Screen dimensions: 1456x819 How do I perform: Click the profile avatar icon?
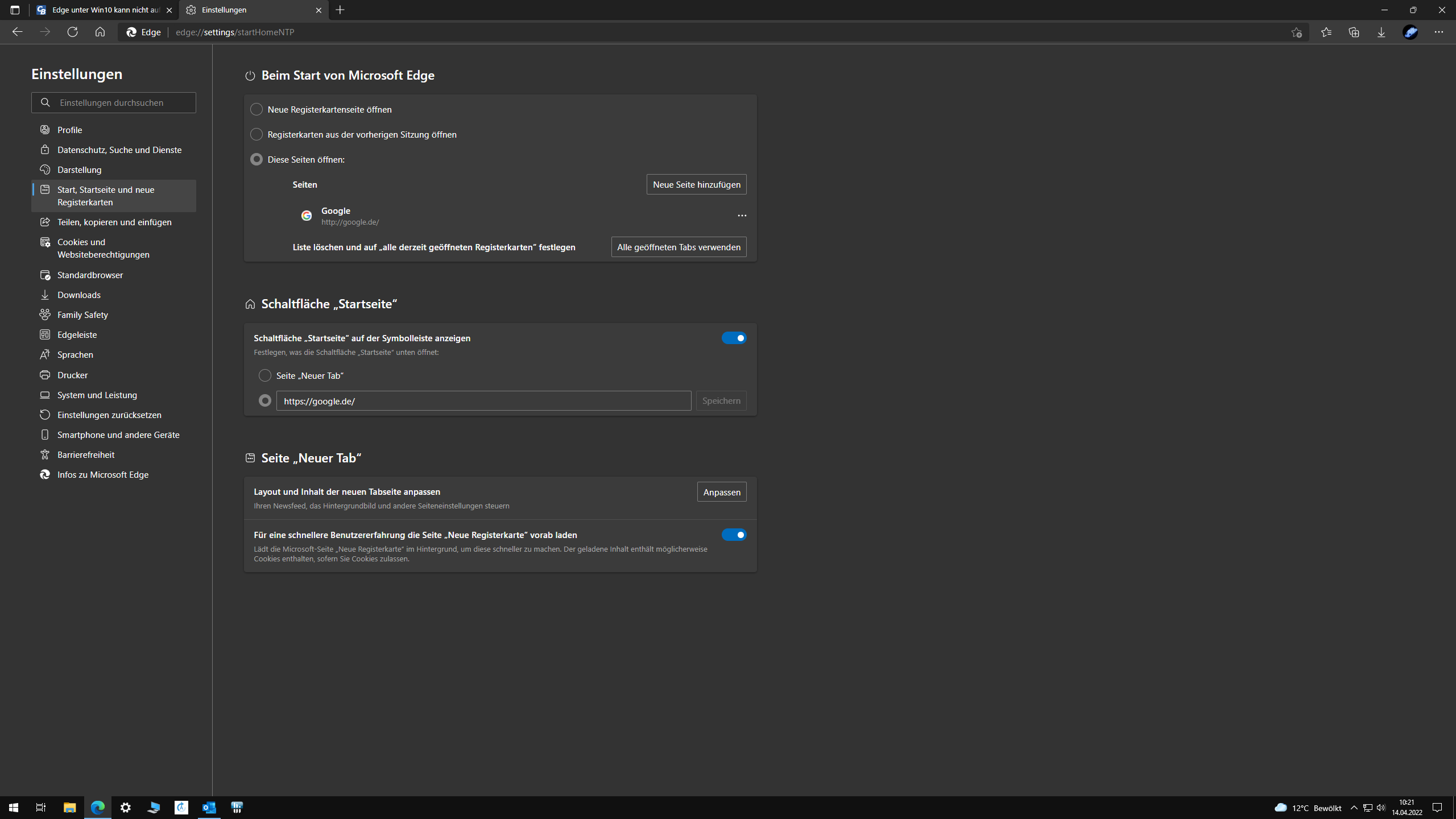(1410, 32)
